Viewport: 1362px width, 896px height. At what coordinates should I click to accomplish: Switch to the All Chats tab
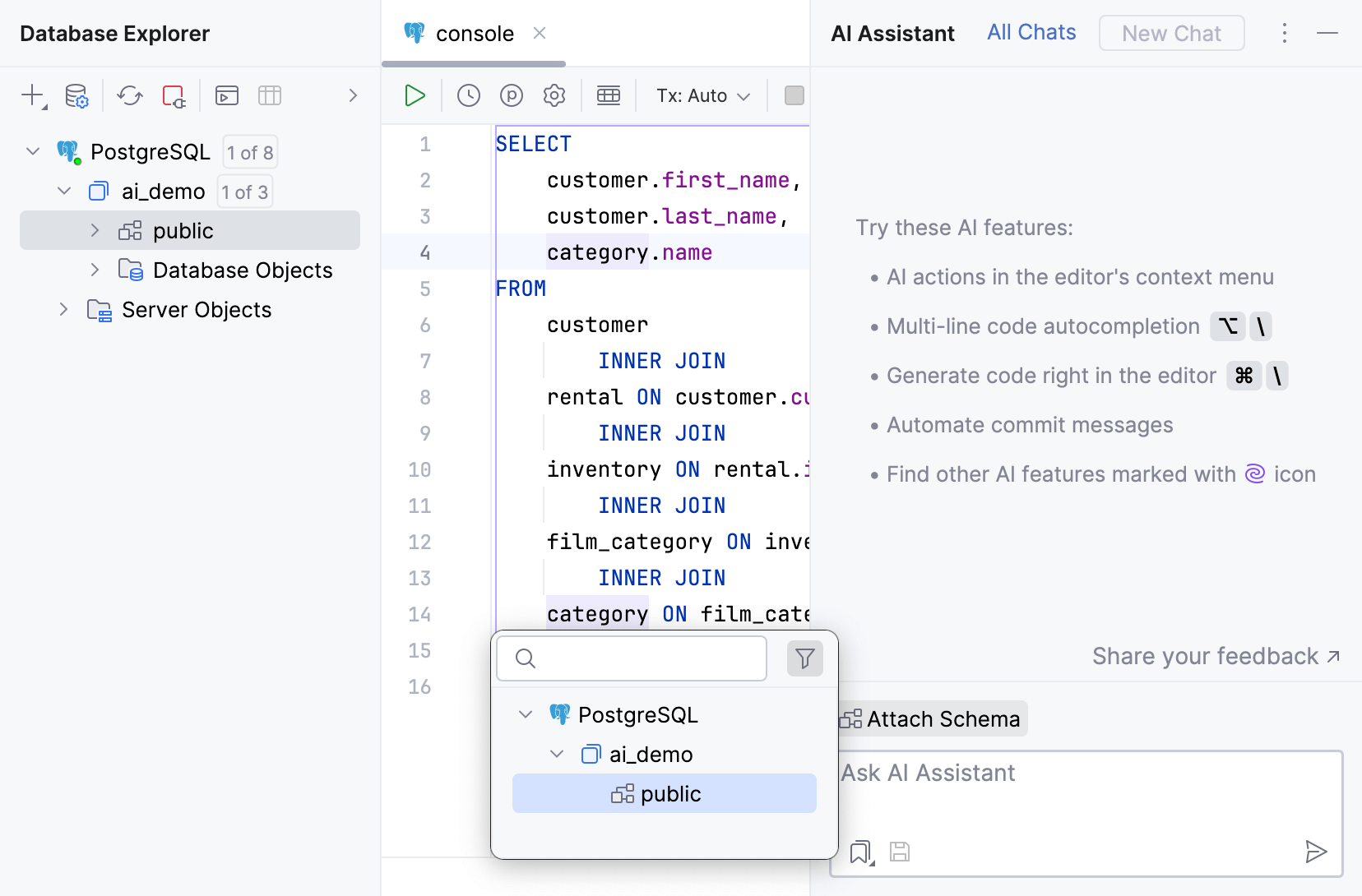[x=1031, y=33]
